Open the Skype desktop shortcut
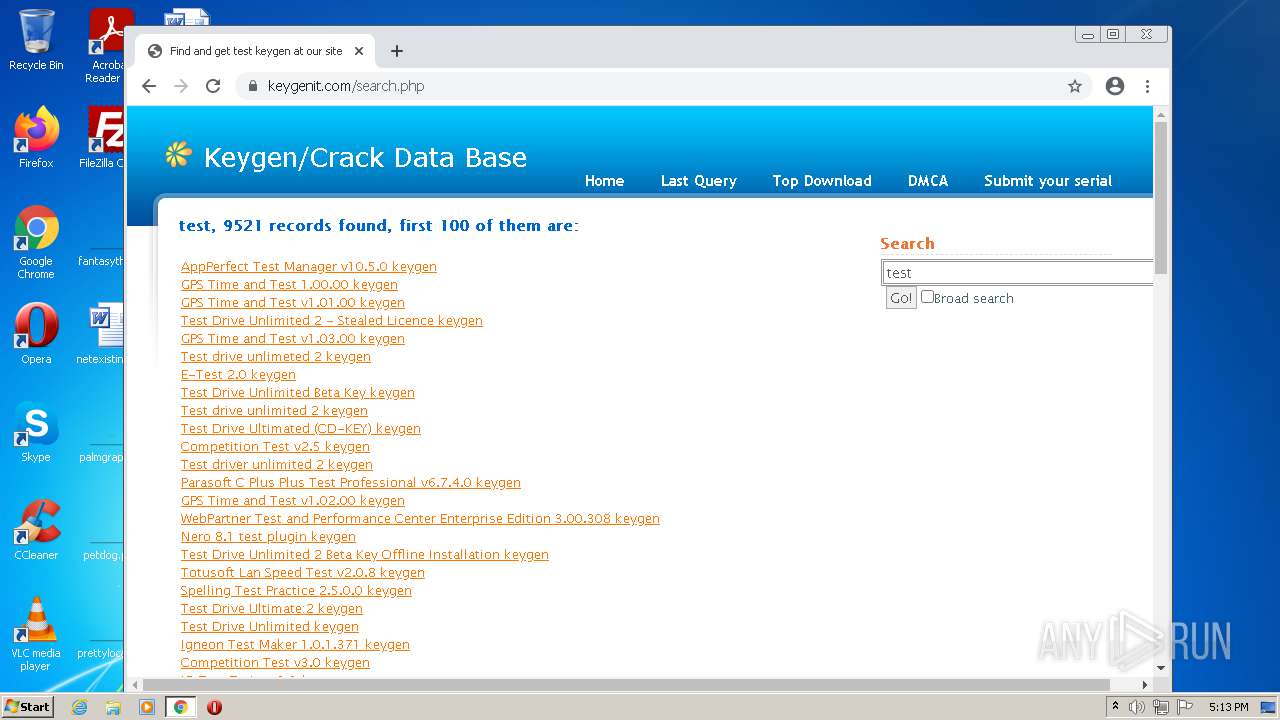Viewport: 1280px width, 720px height. click(36, 432)
